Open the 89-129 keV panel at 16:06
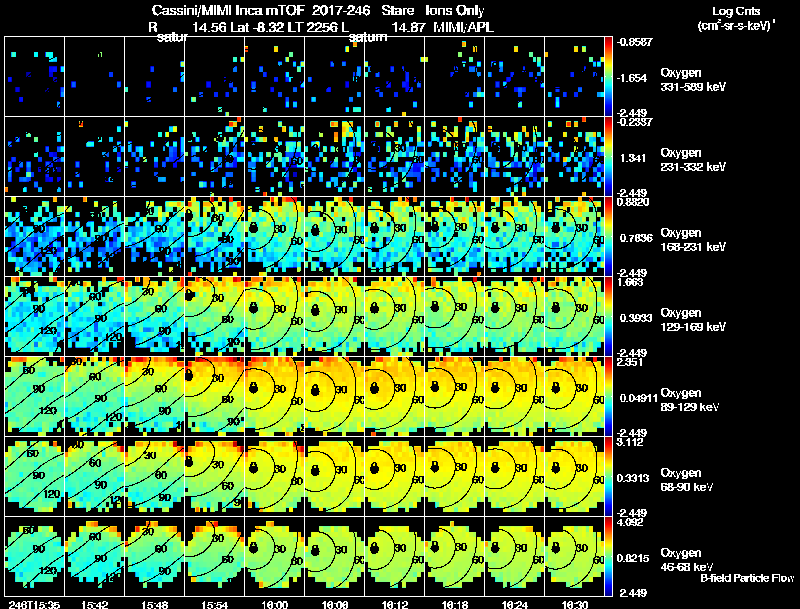The width and height of the screenshot is (800, 609). point(335,396)
